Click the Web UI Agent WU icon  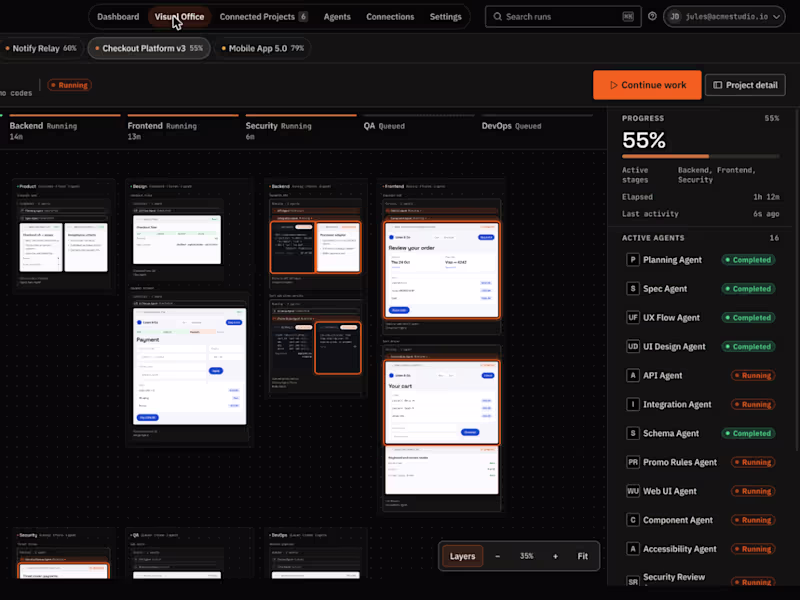(633, 491)
